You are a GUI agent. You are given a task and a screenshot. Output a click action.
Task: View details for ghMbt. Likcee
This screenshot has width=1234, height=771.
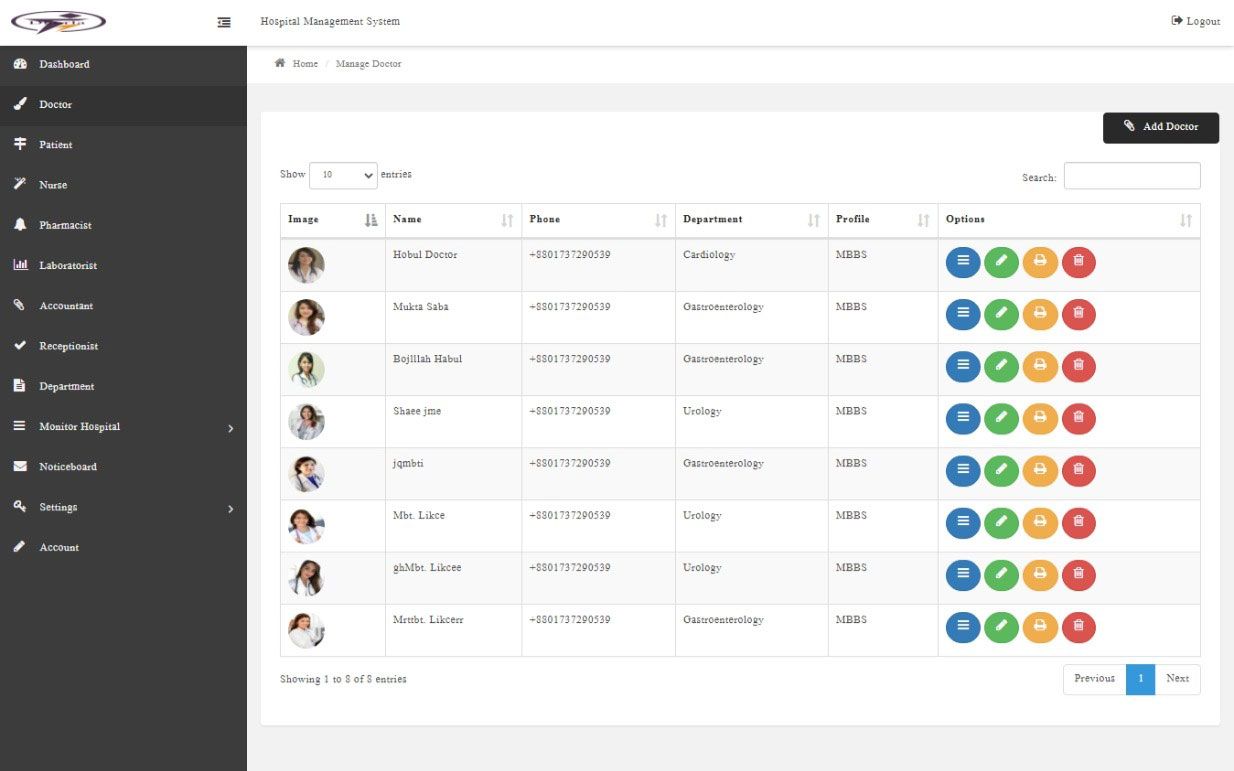click(963, 574)
